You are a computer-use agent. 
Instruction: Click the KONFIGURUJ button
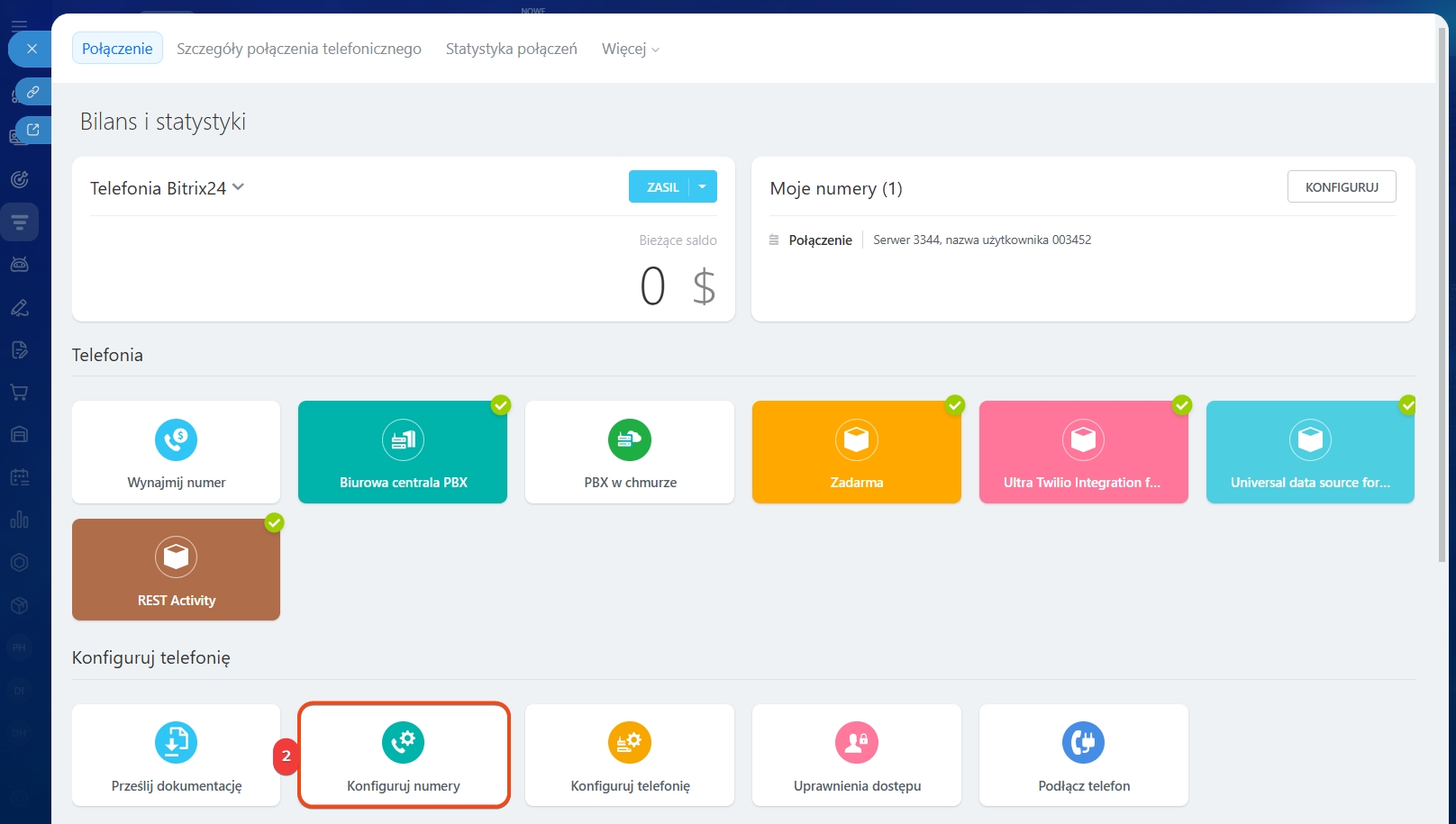(x=1341, y=186)
